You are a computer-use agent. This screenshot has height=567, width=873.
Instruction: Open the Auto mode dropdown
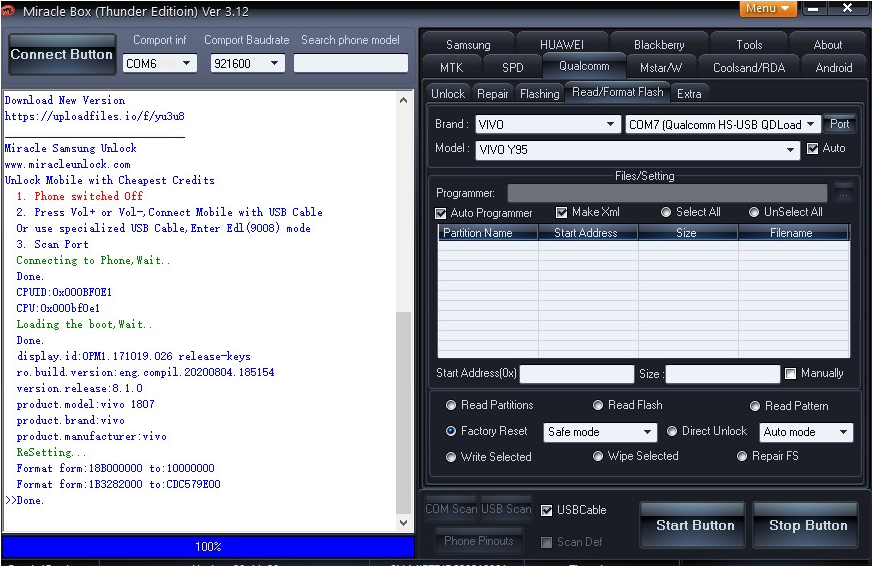click(806, 432)
